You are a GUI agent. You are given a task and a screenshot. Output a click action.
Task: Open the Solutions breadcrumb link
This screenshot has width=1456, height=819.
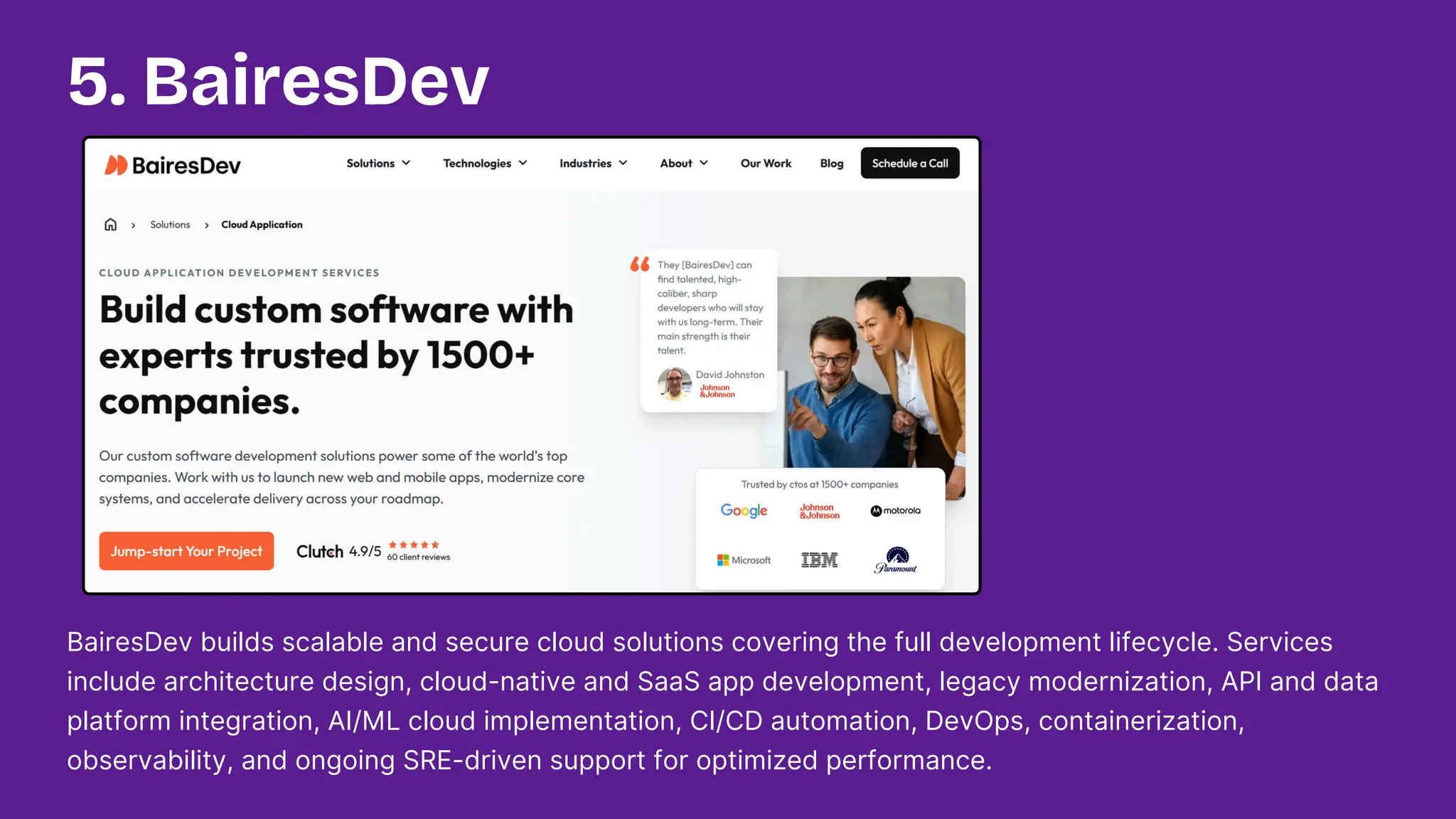[170, 225]
